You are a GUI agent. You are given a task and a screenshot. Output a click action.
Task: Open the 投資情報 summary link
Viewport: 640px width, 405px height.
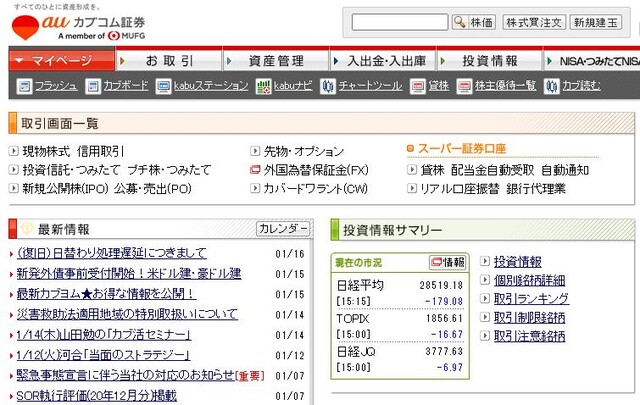point(518,262)
